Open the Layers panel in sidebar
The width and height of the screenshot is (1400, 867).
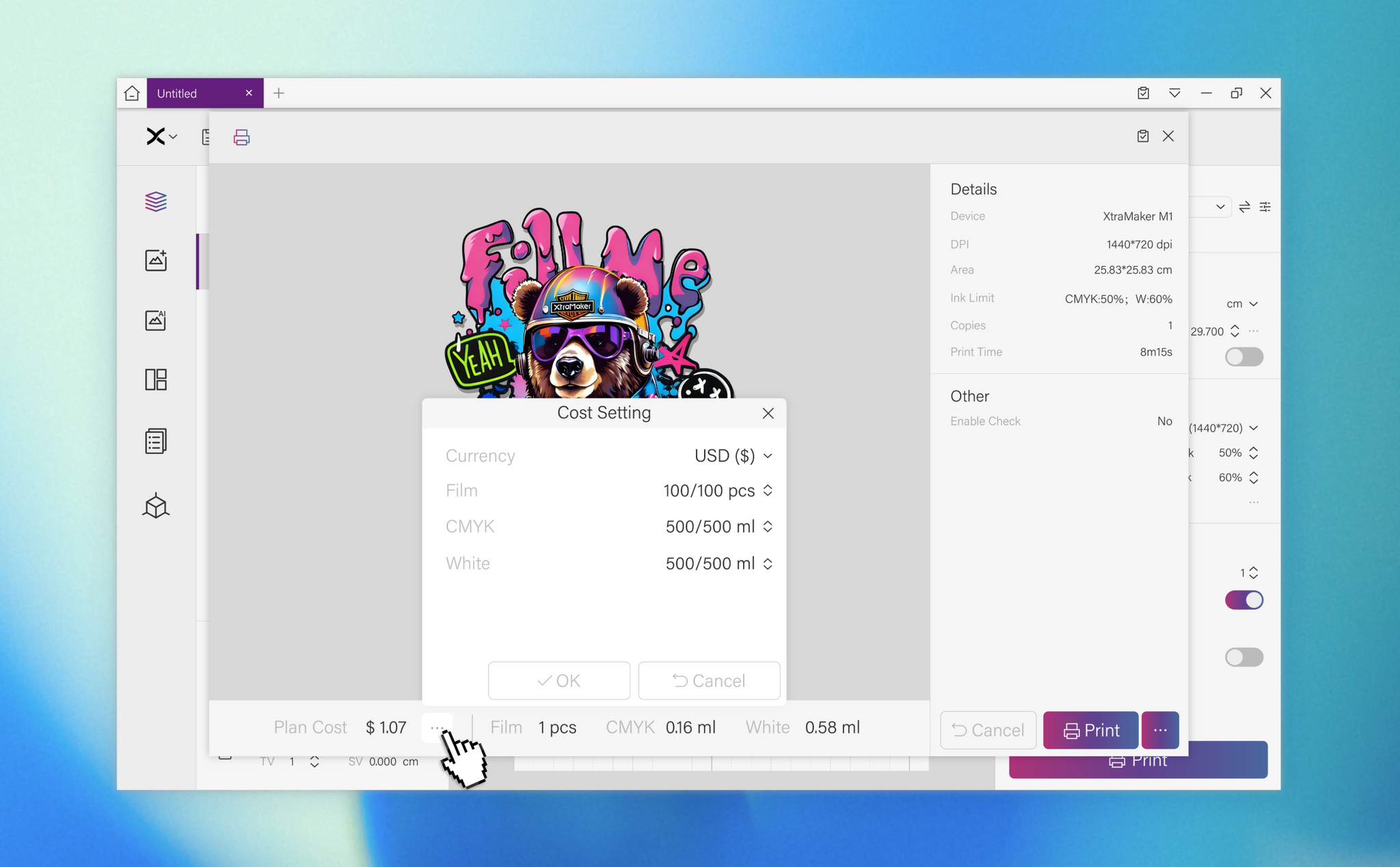[x=156, y=201]
